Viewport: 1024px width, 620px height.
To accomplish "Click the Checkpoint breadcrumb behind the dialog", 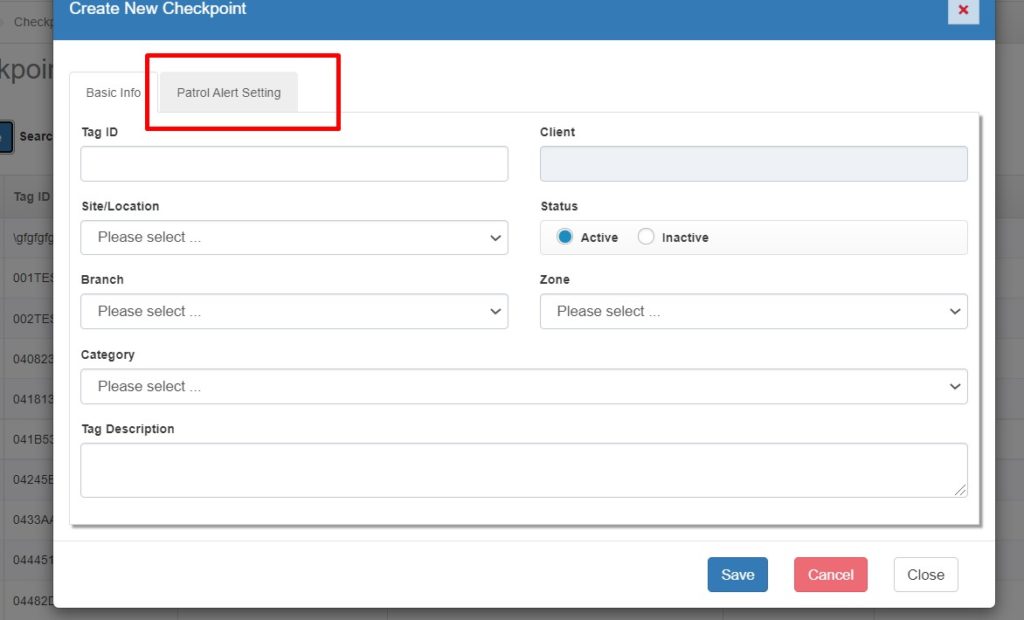I will pos(32,21).
